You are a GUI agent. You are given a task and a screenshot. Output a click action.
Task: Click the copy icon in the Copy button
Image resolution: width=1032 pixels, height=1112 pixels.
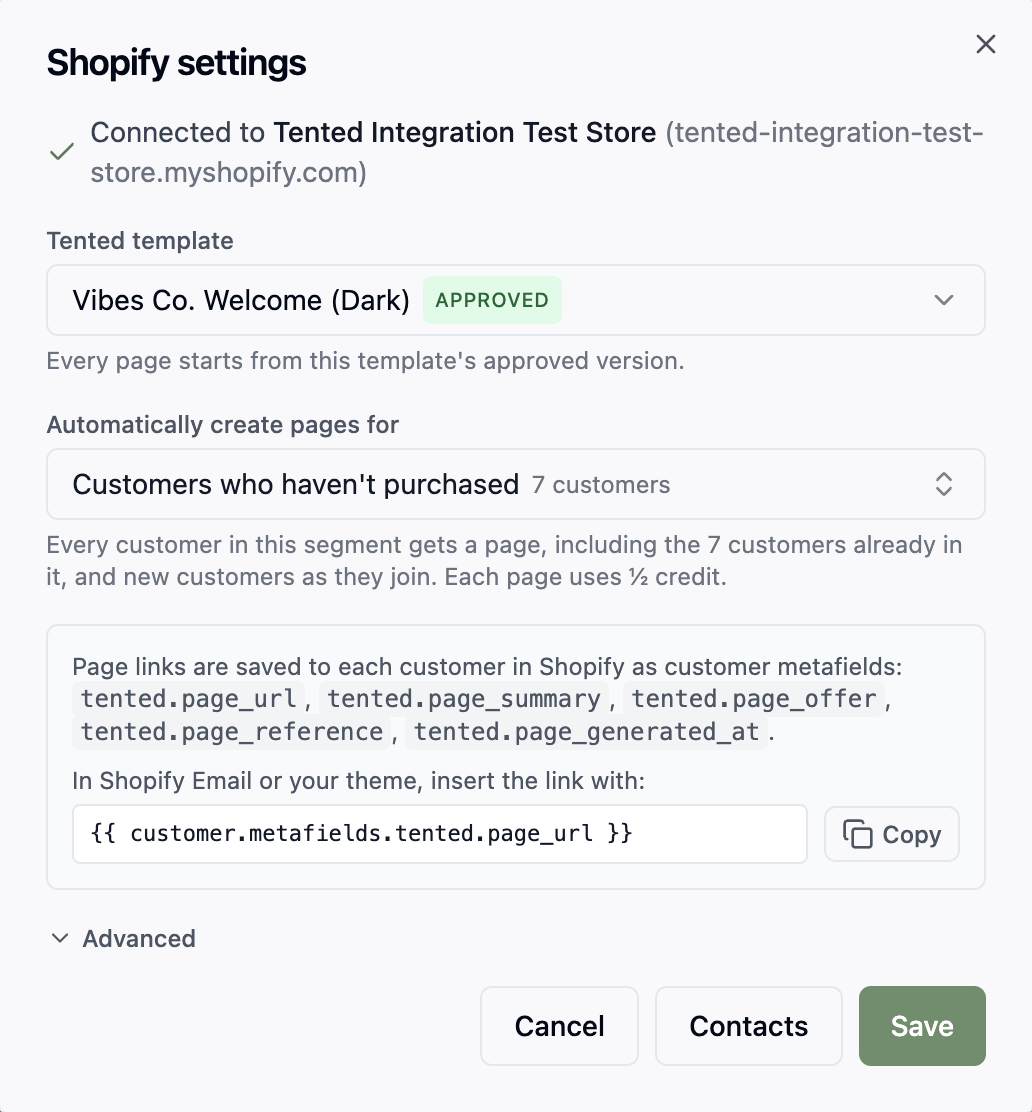tap(858, 834)
